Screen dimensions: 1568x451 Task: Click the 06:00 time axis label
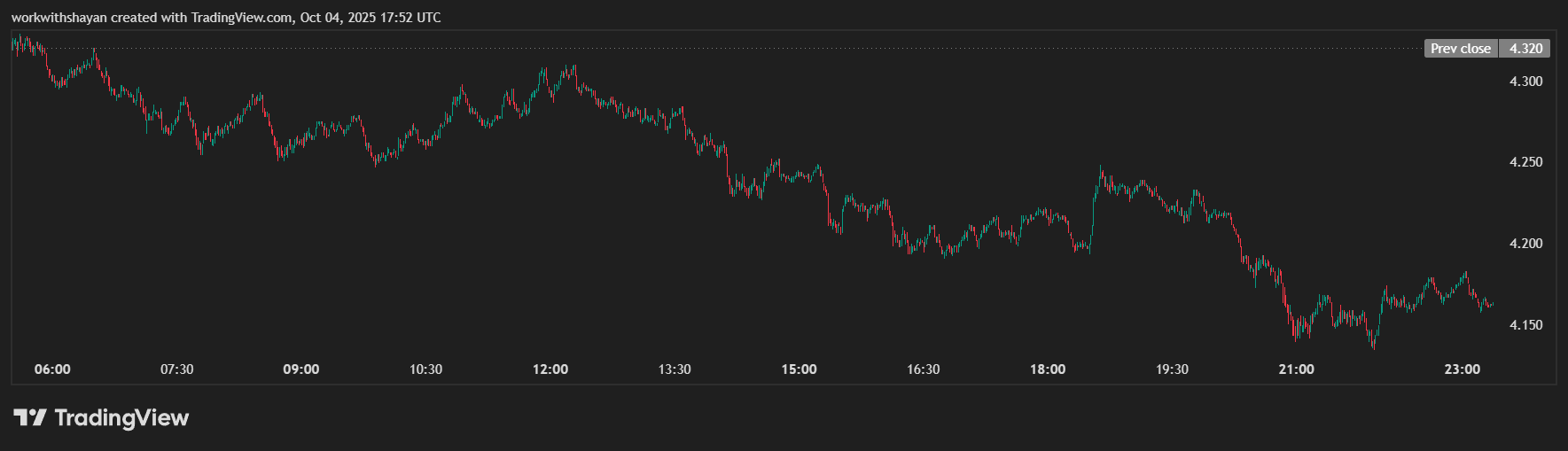pyautogui.click(x=52, y=369)
